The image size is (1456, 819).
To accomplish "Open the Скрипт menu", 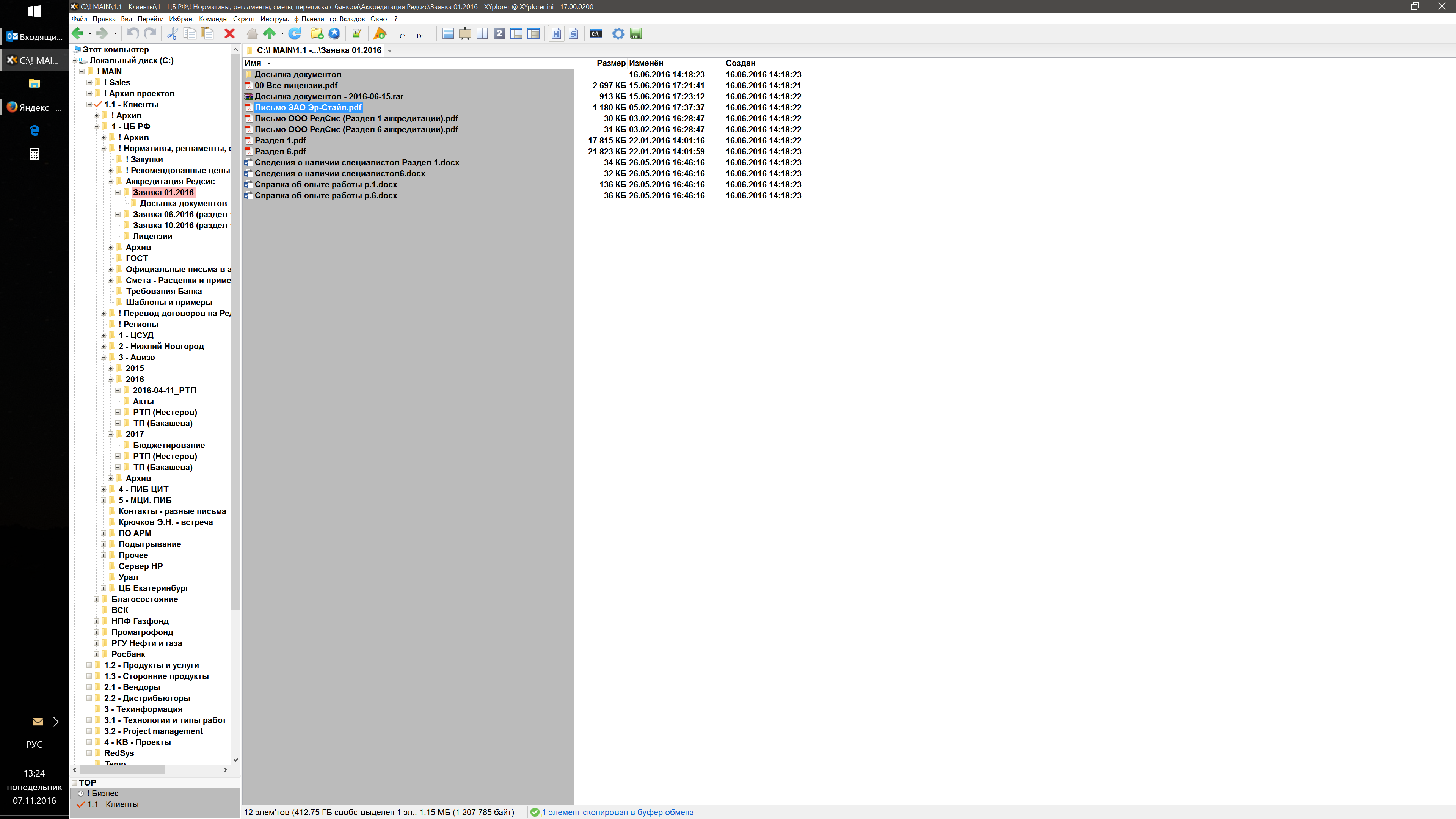I will pyautogui.click(x=243, y=19).
